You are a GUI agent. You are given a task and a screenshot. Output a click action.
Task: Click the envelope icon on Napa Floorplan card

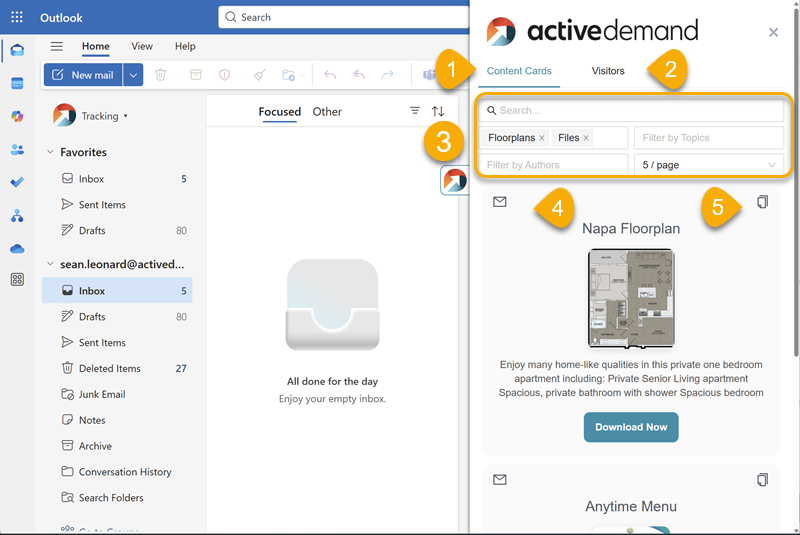click(x=499, y=202)
